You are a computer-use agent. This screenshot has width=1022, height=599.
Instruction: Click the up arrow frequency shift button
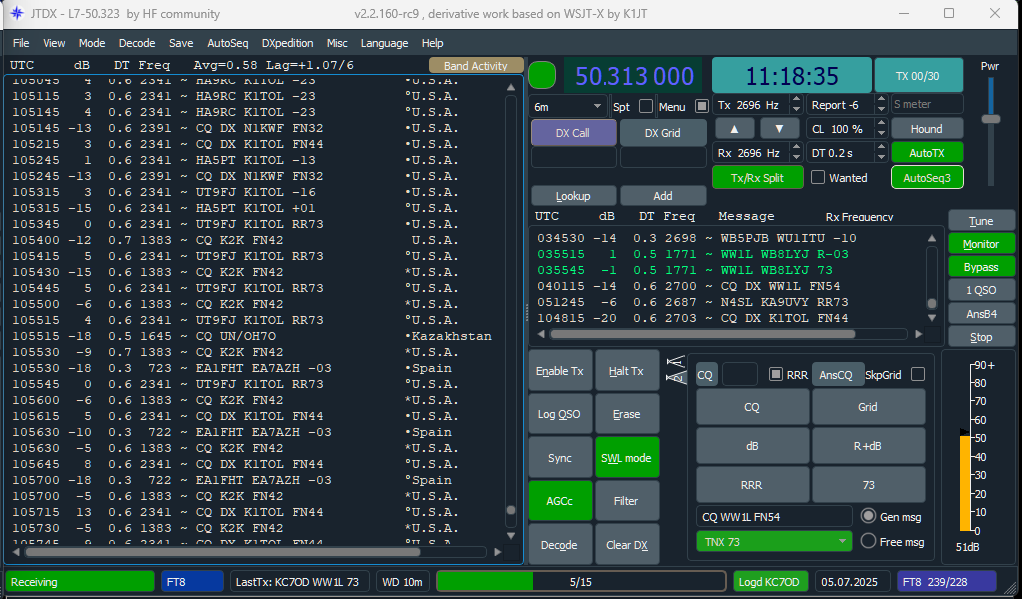[x=735, y=128]
